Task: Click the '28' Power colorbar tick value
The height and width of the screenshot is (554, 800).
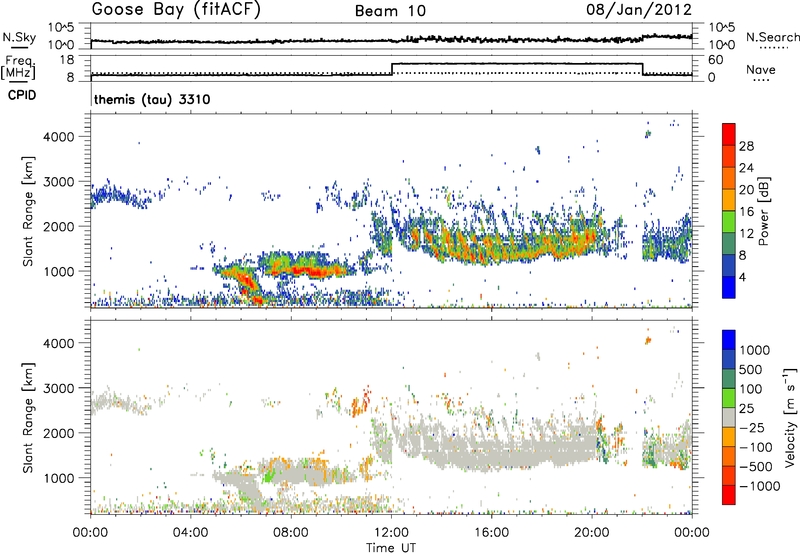Action: (x=746, y=146)
